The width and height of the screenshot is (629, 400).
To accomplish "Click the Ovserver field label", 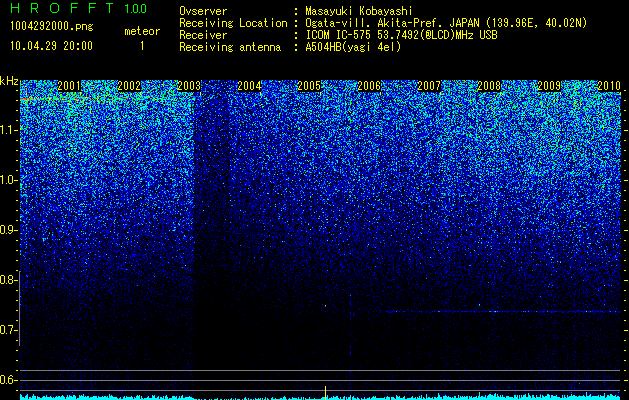I will (203, 11).
